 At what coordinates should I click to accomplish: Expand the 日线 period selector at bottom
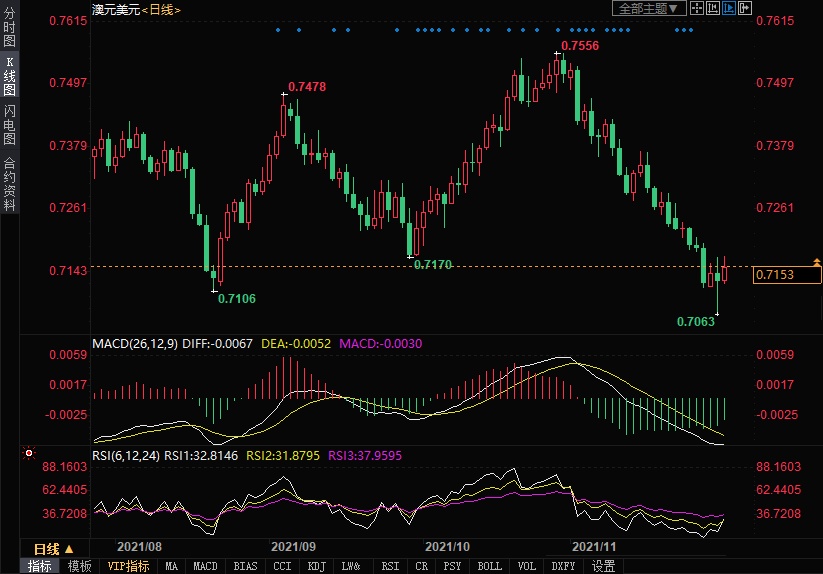coord(54,549)
